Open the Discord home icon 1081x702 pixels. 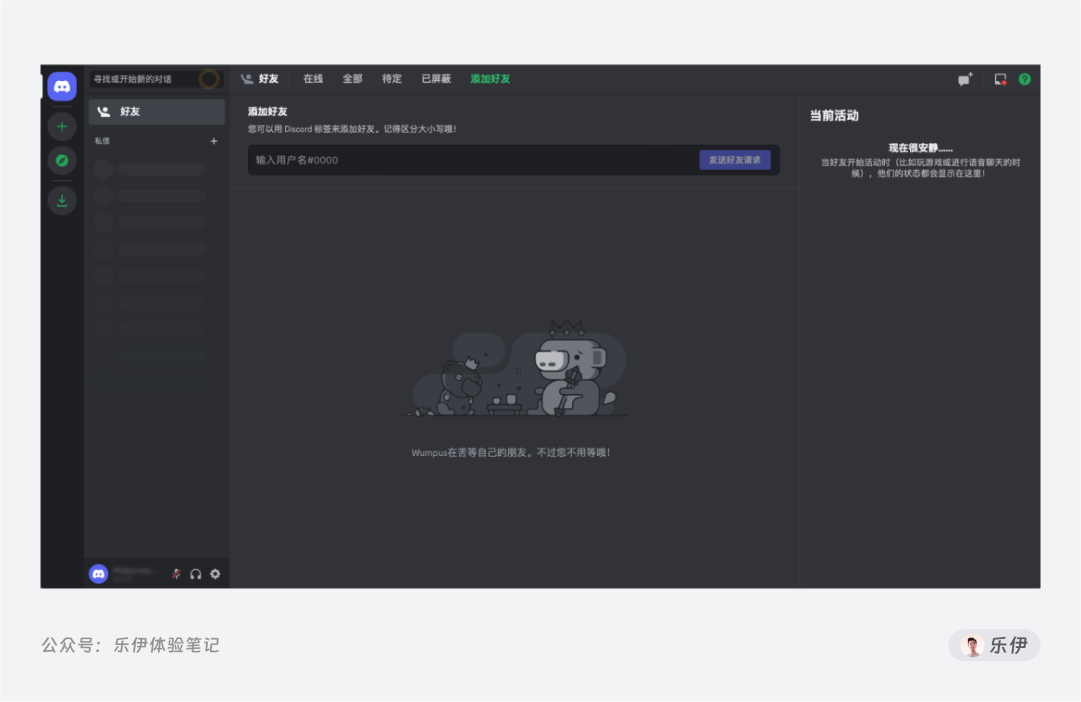tap(62, 86)
